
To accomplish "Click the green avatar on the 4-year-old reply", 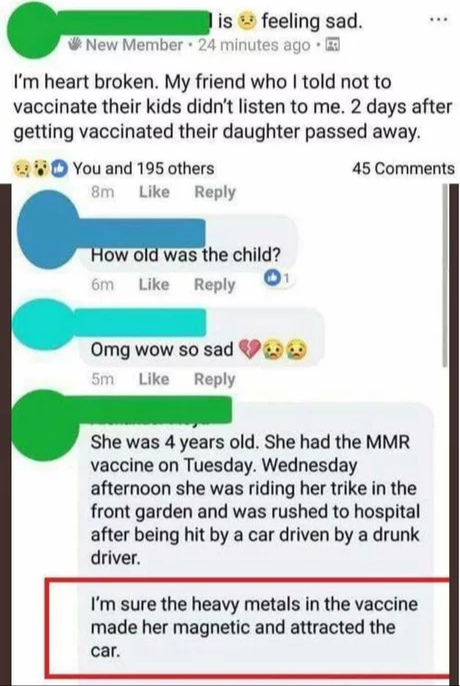I will (46, 426).
